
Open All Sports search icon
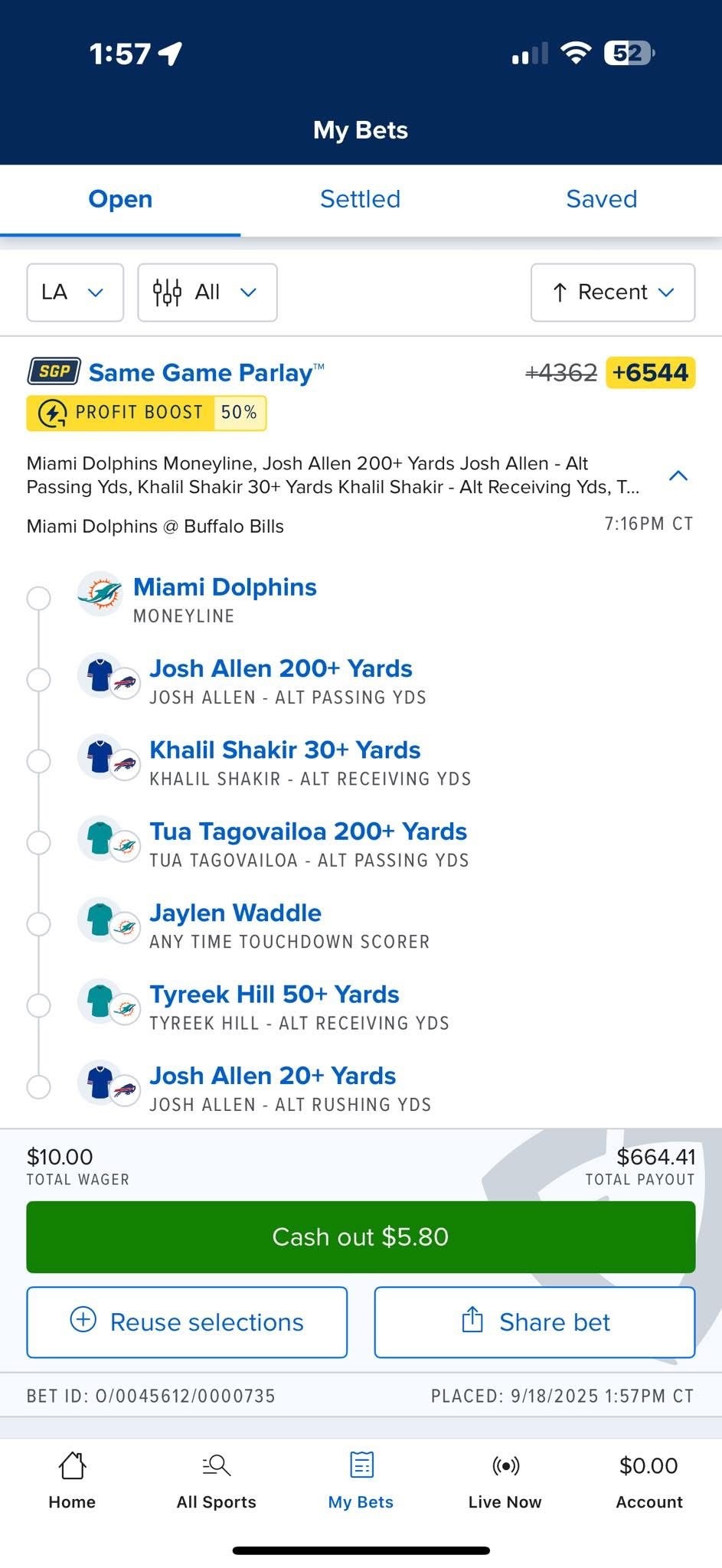pos(217,1465)
